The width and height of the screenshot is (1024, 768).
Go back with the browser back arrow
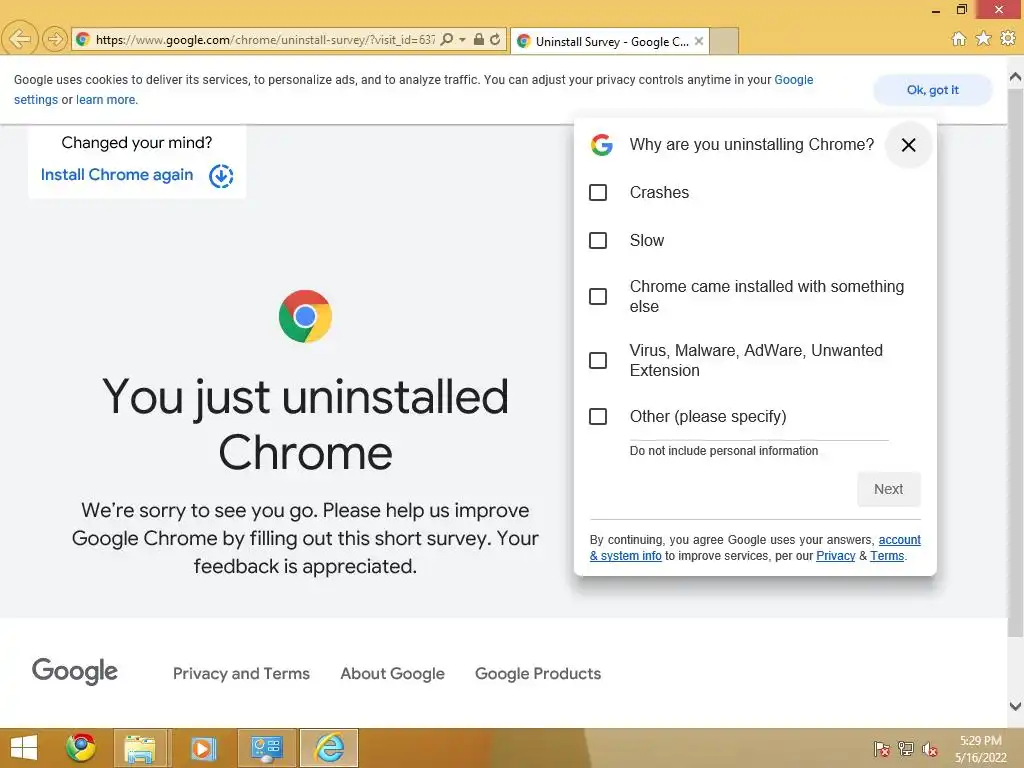[20, 39]
